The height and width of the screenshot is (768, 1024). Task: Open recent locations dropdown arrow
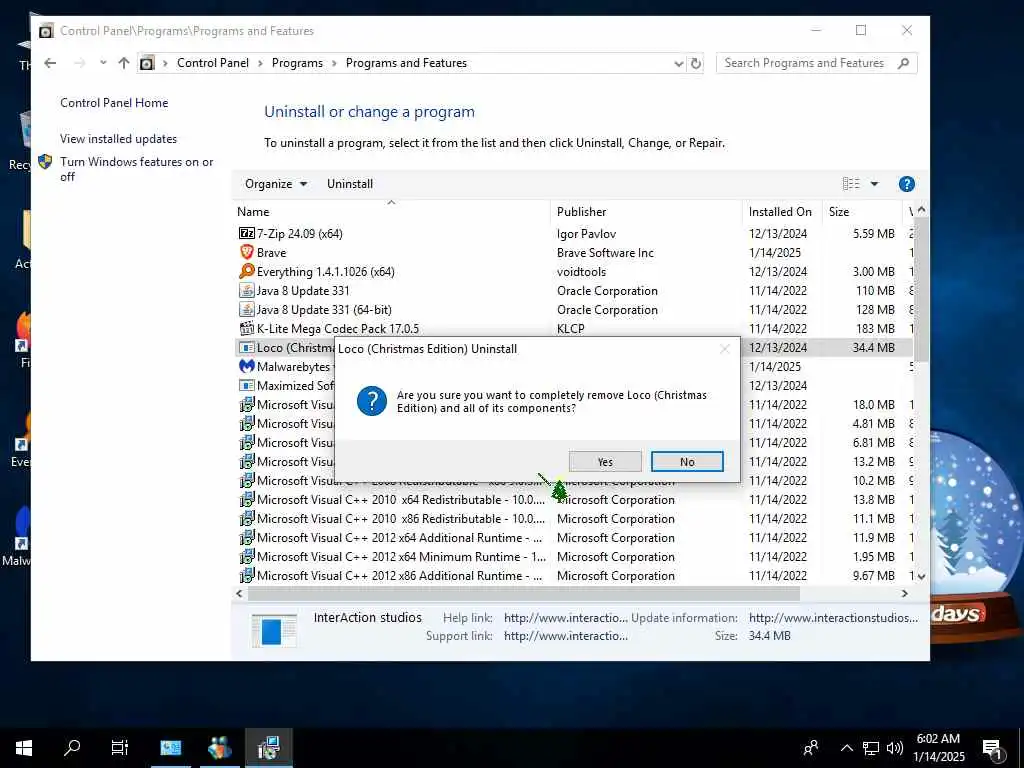[103, 63]
